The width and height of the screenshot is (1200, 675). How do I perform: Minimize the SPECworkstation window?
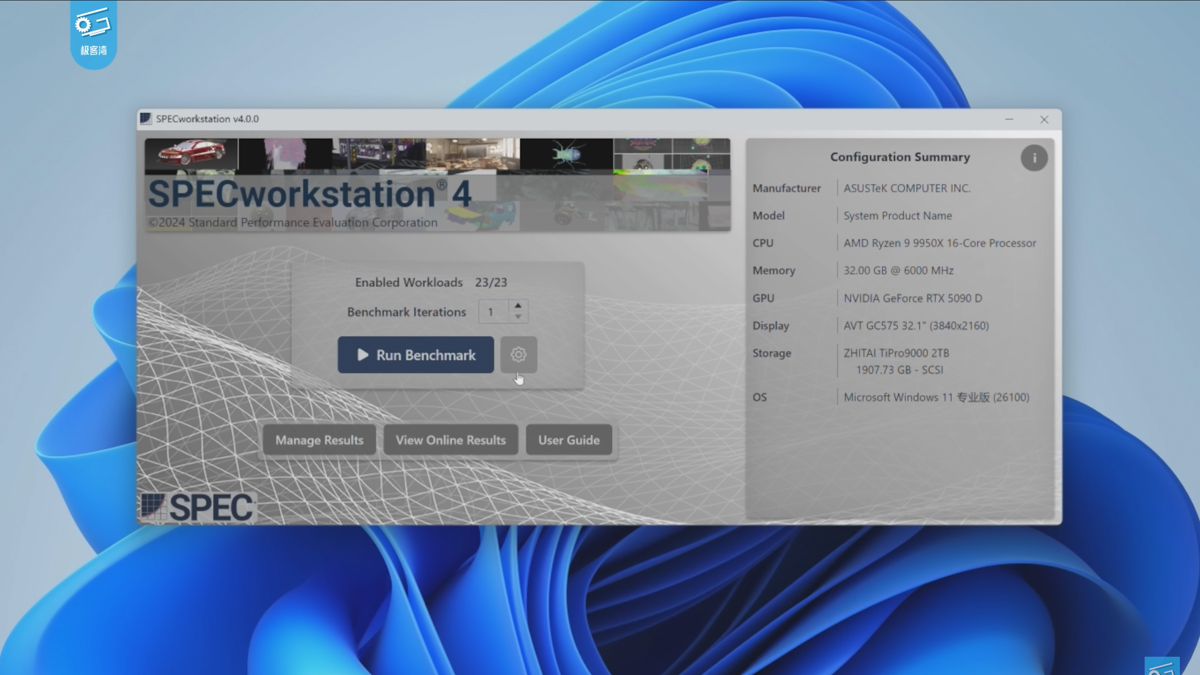[x=1009, y=119]
